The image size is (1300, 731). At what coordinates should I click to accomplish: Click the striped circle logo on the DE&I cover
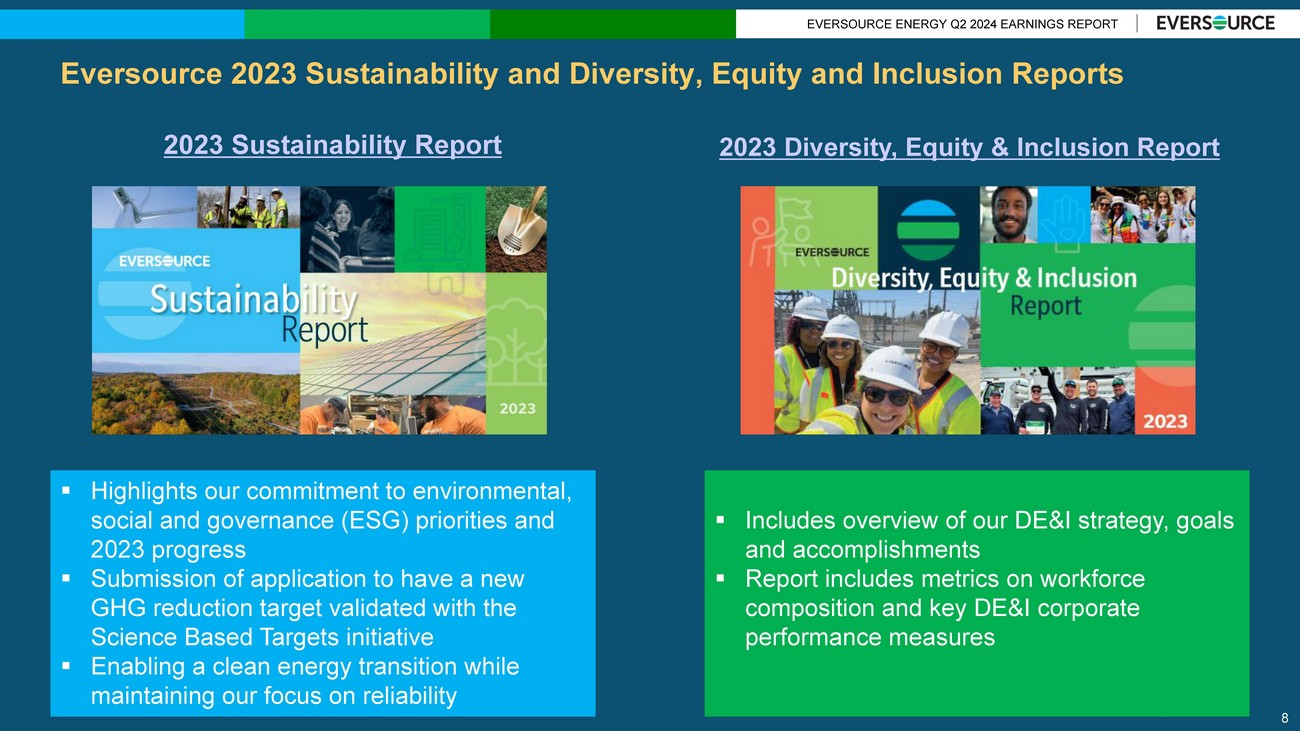[927, 229]
